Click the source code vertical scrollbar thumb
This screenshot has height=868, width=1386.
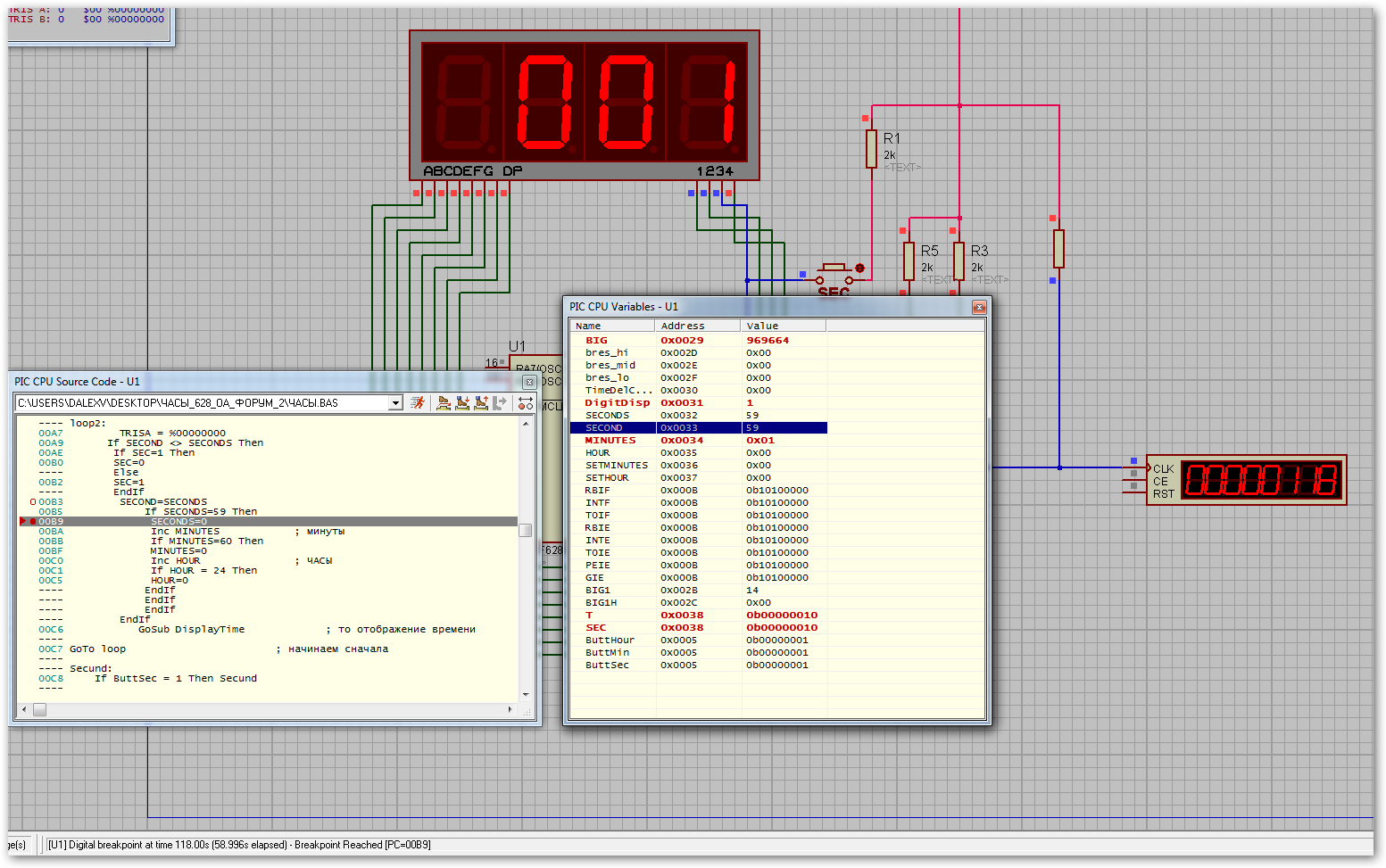526,530
